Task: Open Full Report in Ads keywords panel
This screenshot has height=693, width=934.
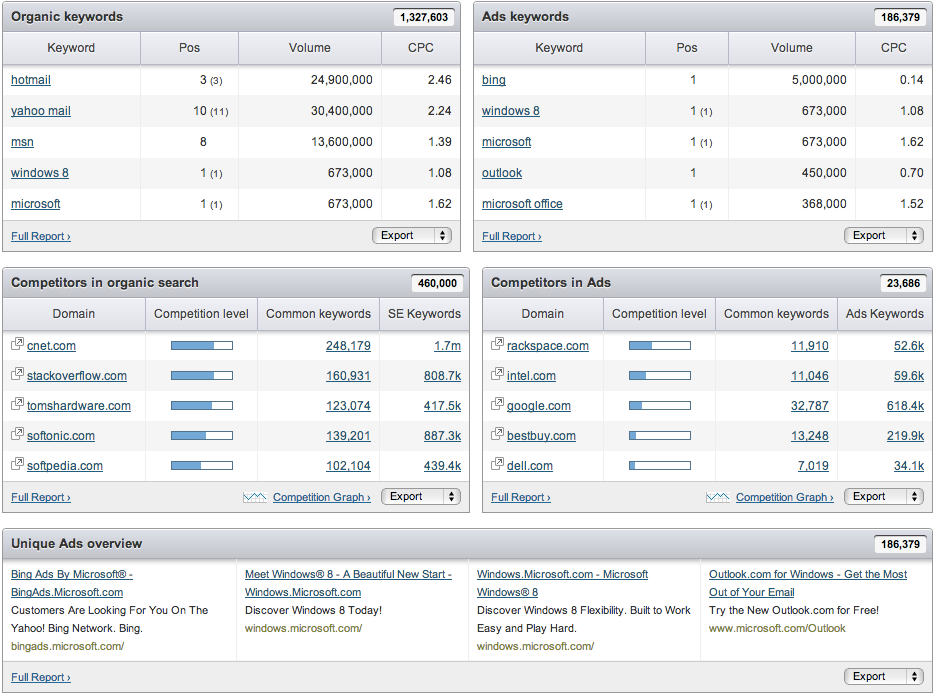Action: click(512, 236)
